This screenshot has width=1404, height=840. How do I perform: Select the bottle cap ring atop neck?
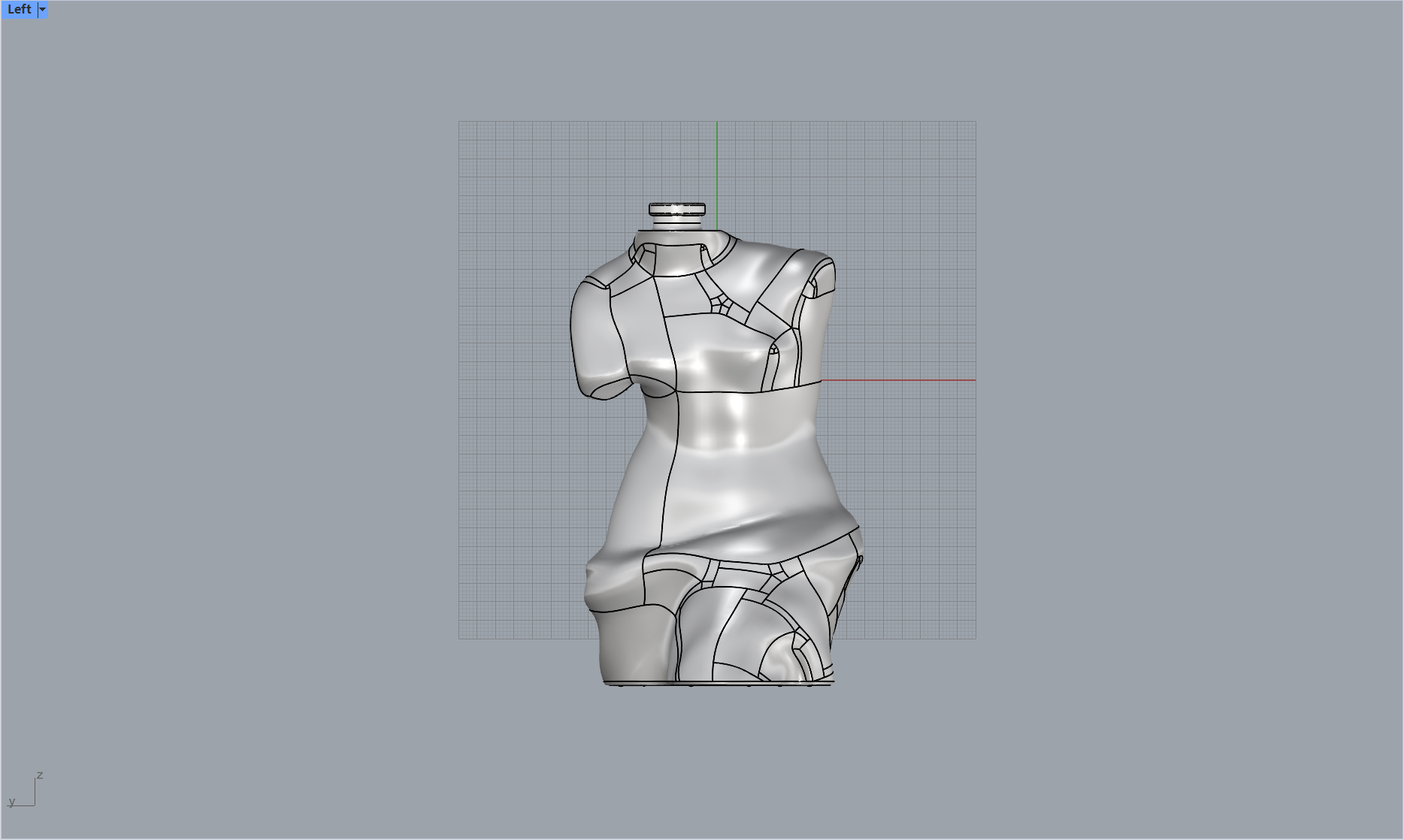(676, 209)
